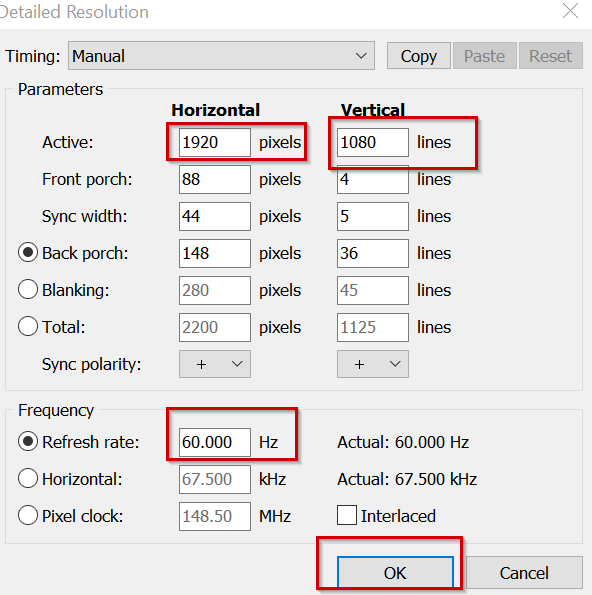Click the horizontal Active pixels field

coord(215,142)
